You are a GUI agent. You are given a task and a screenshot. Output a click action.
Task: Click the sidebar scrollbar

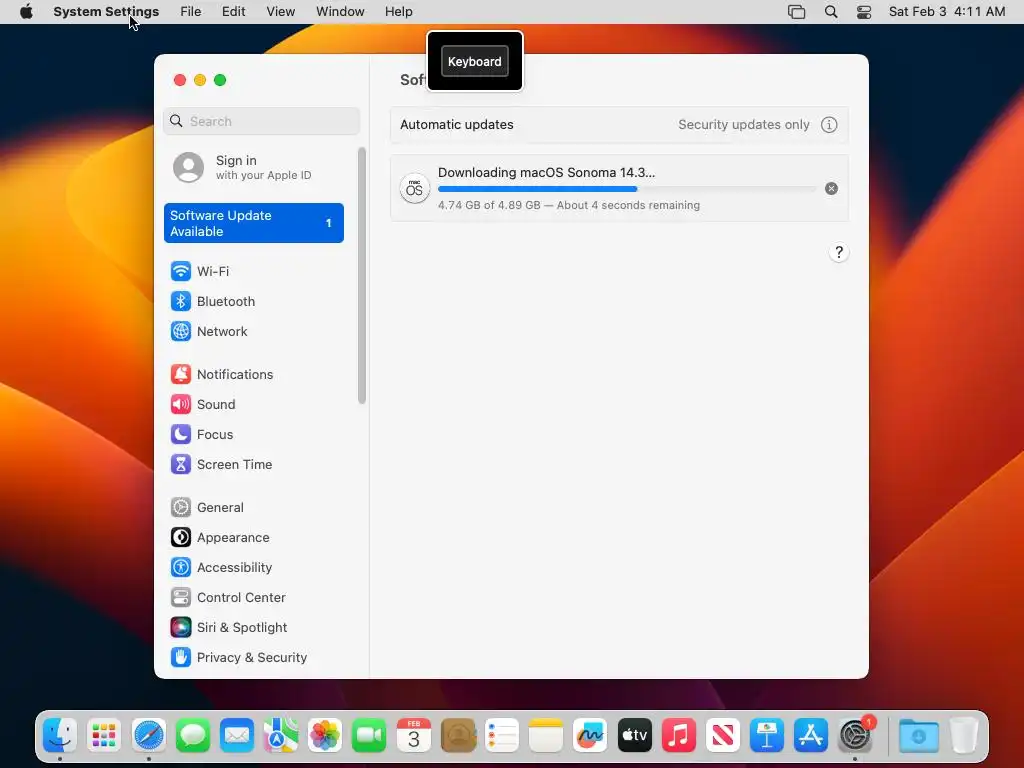362,276
